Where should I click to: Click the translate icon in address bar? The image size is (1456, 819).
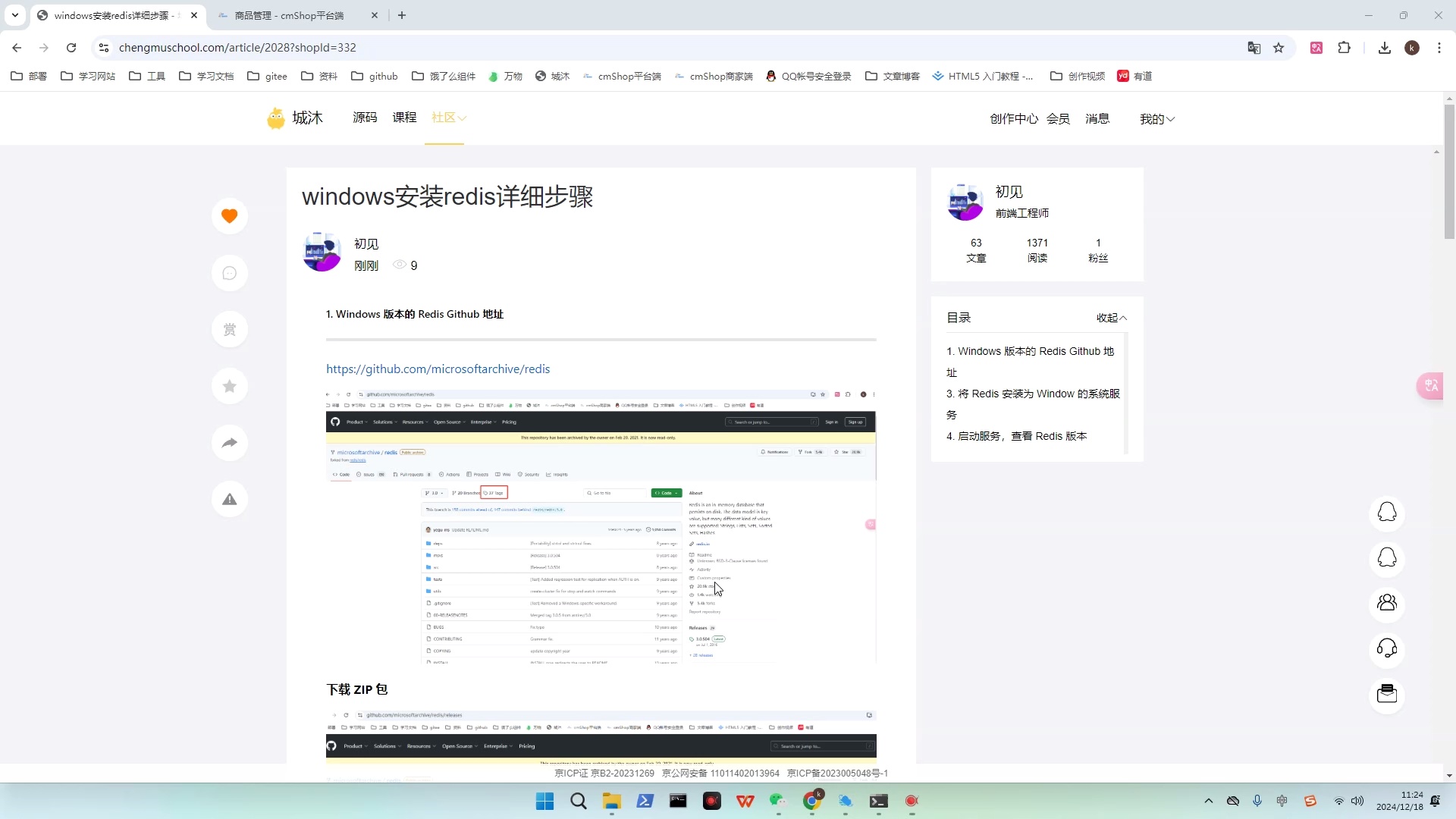click(1254, 47)
